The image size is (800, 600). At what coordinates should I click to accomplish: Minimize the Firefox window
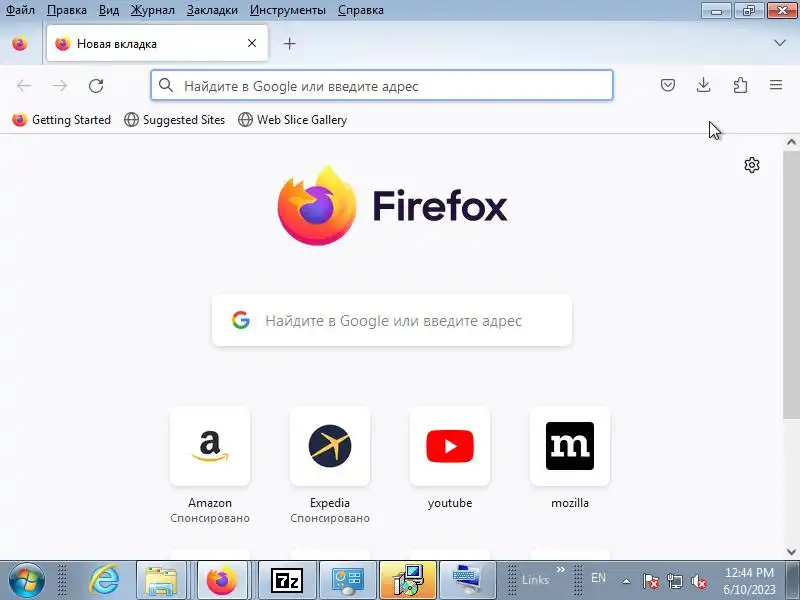[x=716, y=10]
